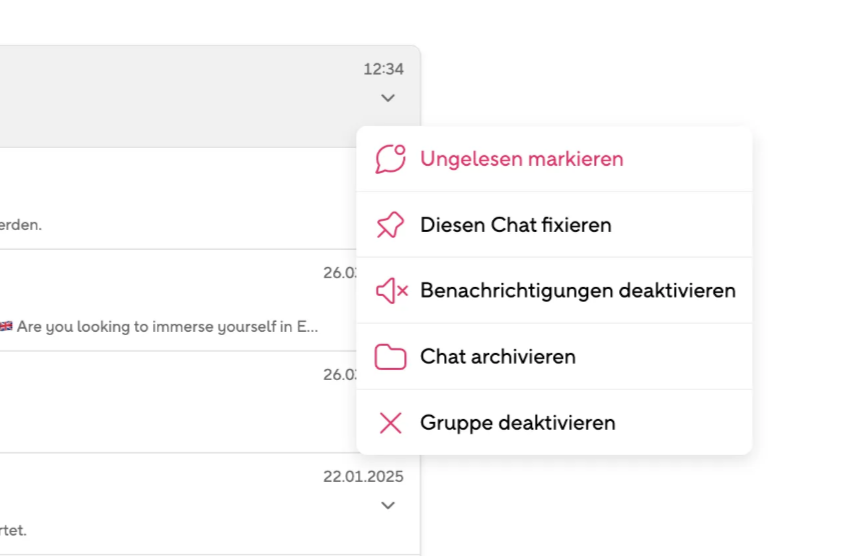Image resolution: width=860 pixels, height=556 pixels.
Task: Select Gruppe deaktivieren entry
Action: pyautogui.click(x=518, y=423)
